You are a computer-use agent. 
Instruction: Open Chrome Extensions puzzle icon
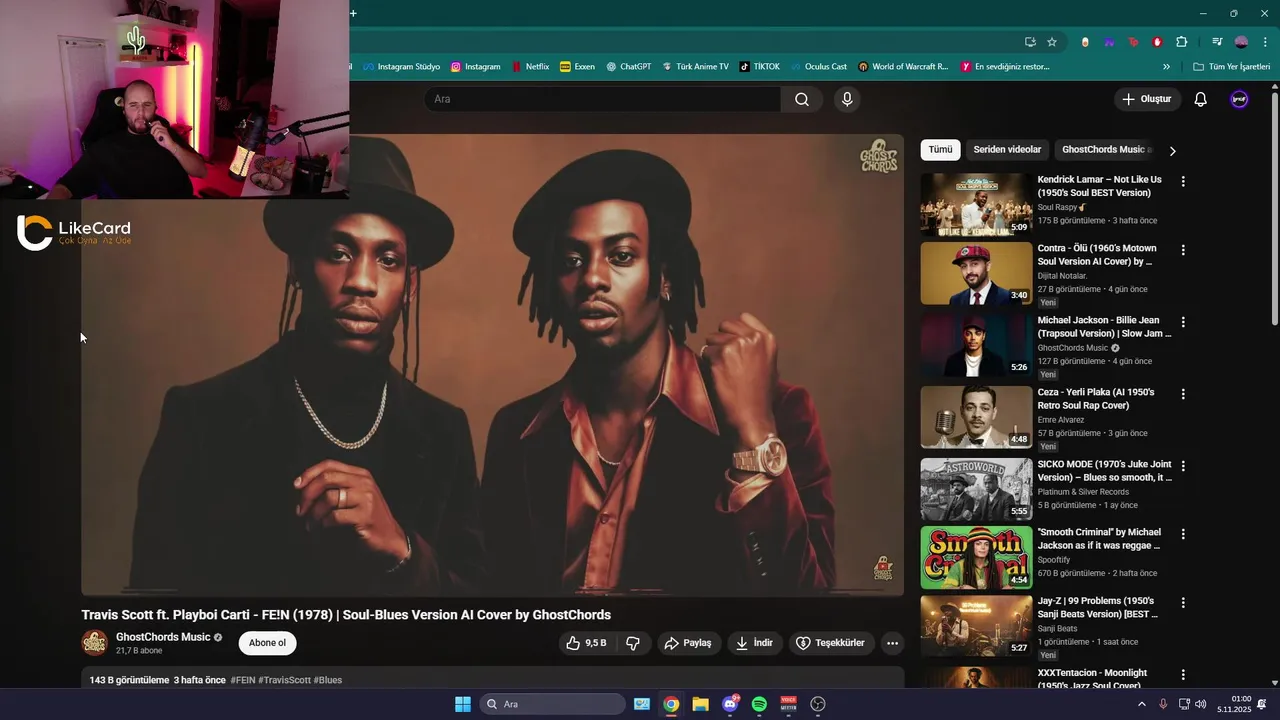click(1181, 42)
